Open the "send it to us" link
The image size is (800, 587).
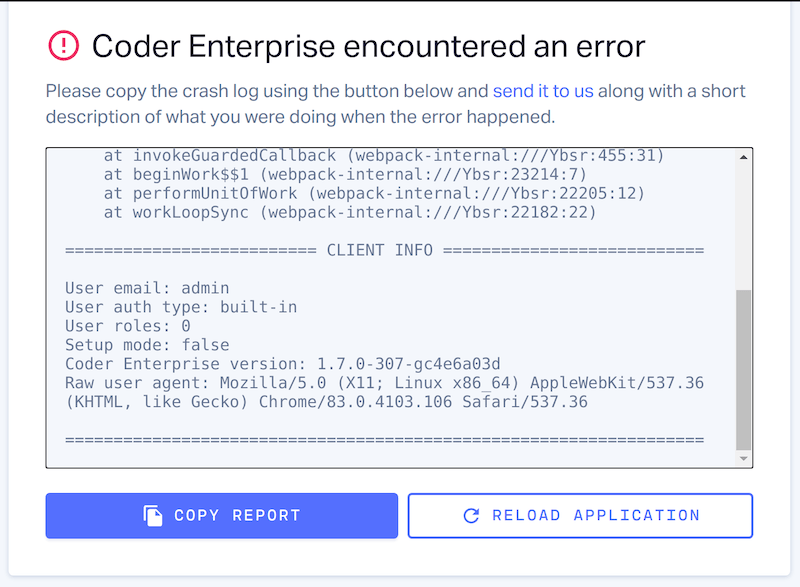coord(544,90)
